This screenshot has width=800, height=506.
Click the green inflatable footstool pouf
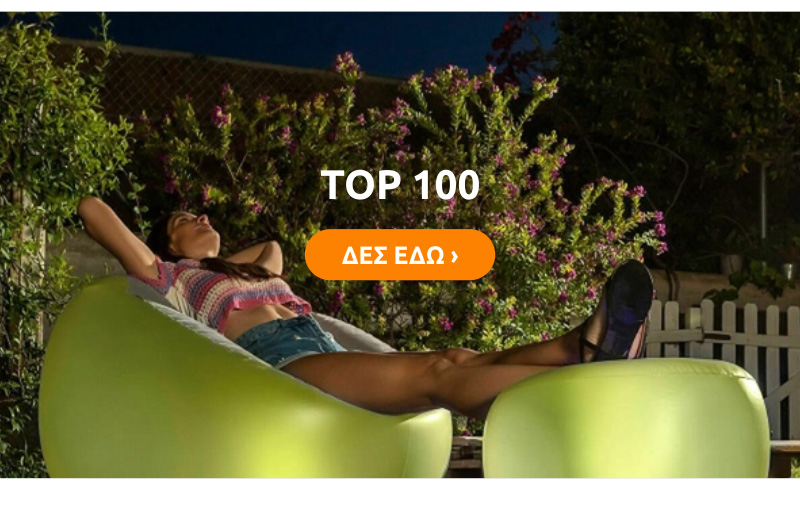(x=626, y=419)
